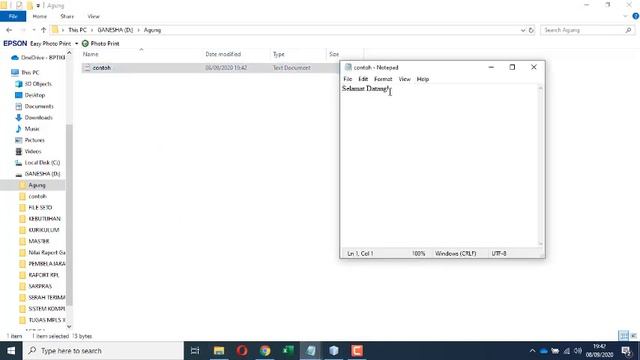Expand the Explorer ribbon chevron
This screenshot has height=360, width=640.
coord(626,16)
